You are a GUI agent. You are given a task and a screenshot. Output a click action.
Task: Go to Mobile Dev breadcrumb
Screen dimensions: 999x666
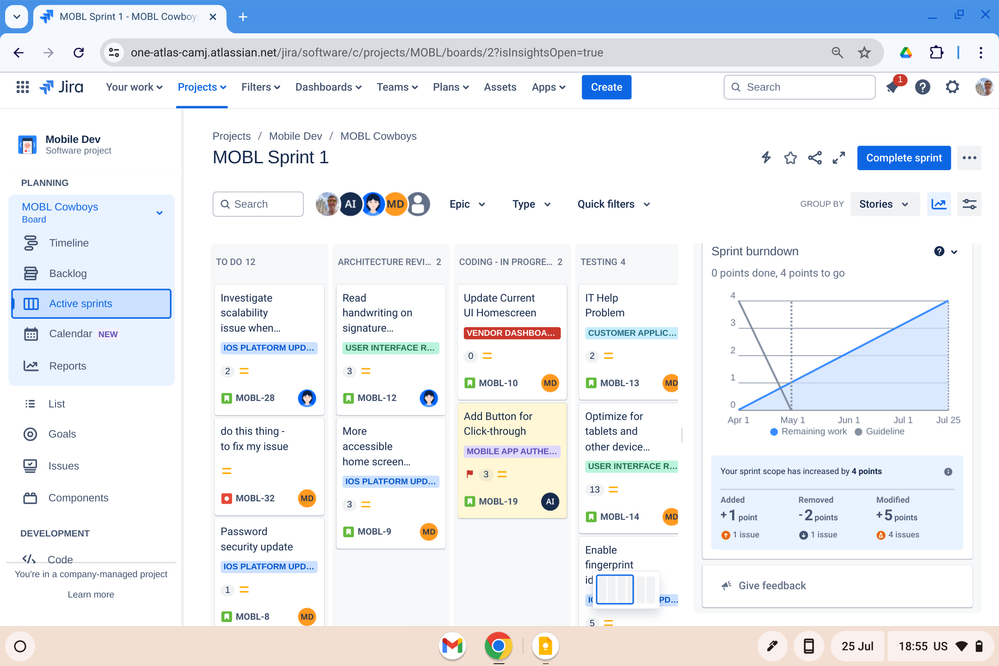(x=295, y=136)
